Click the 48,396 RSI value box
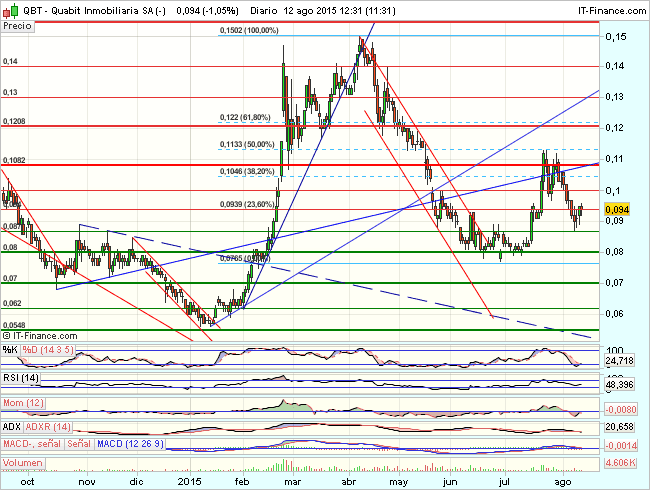650x490 pixels. pos(619,385)
